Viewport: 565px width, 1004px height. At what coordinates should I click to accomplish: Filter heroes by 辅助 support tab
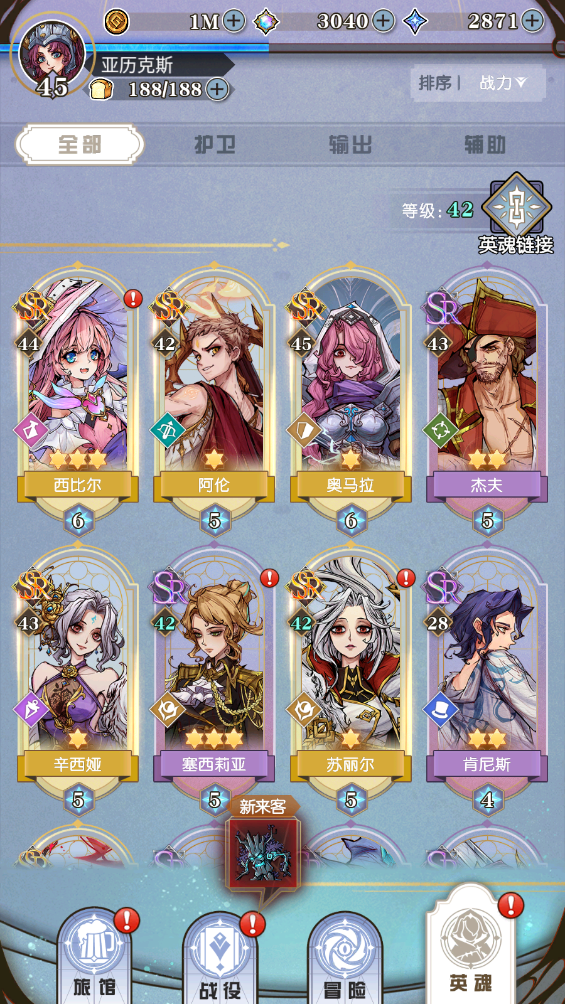tap(485, 145)
